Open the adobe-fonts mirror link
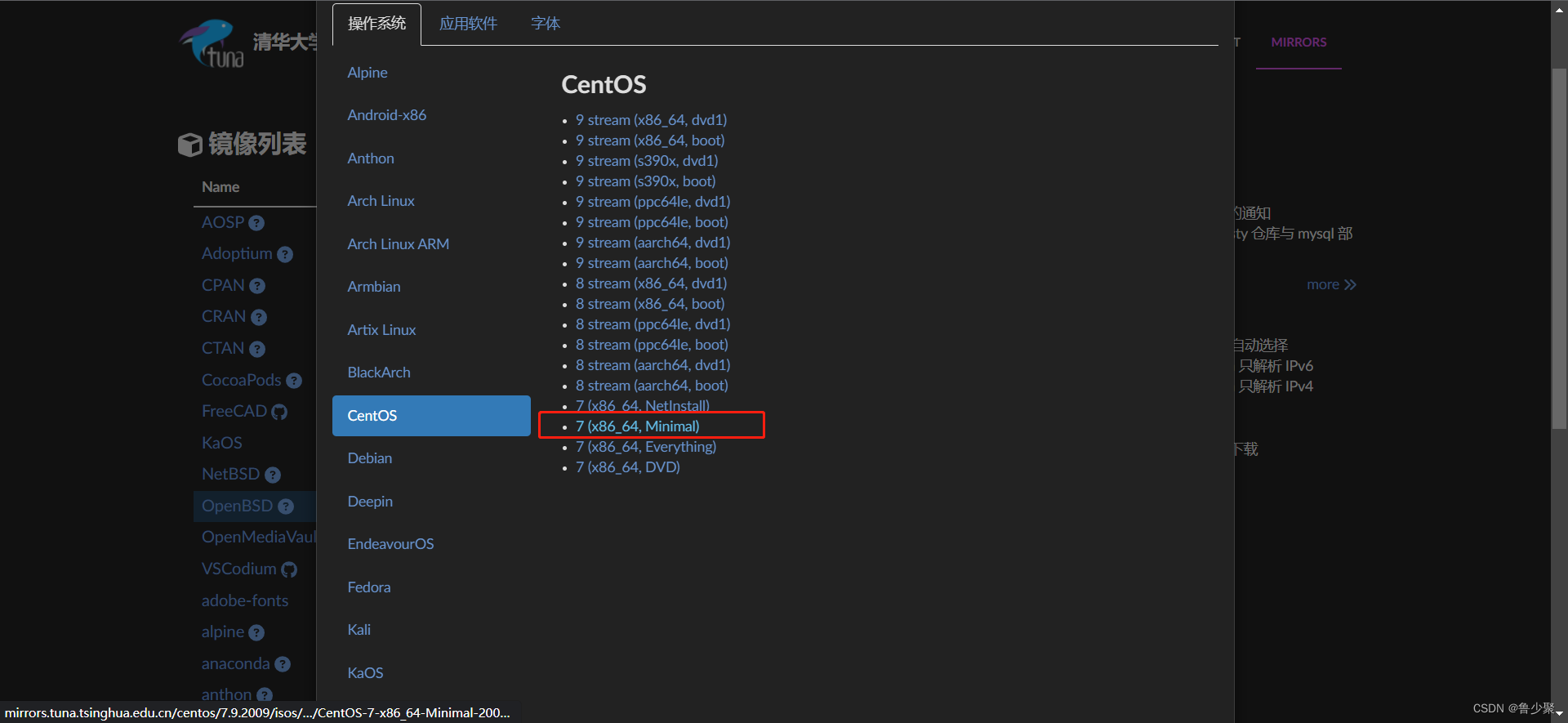This screenshot has height=723, width=1568. [x=245, y=601]
